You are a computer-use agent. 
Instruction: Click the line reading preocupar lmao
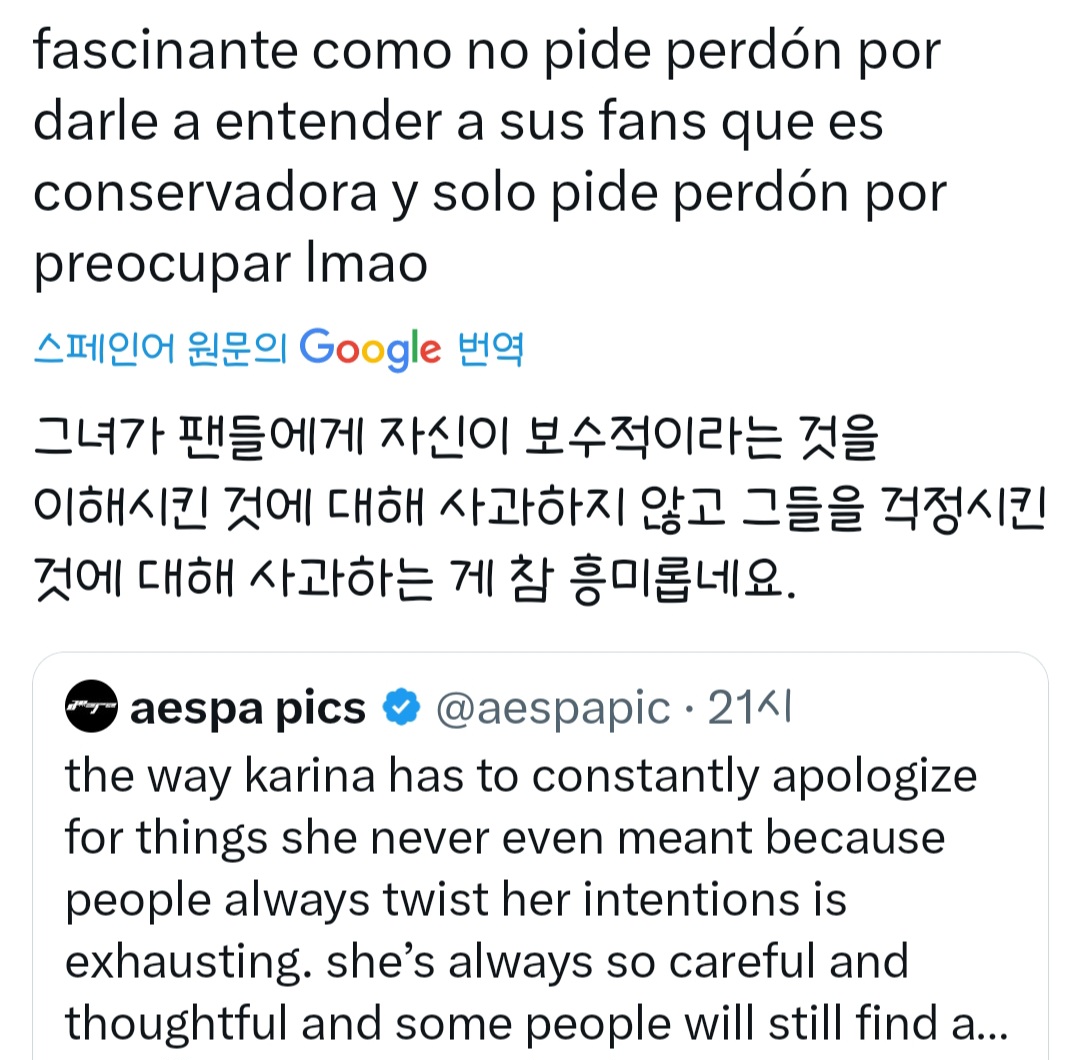[230, 264]
